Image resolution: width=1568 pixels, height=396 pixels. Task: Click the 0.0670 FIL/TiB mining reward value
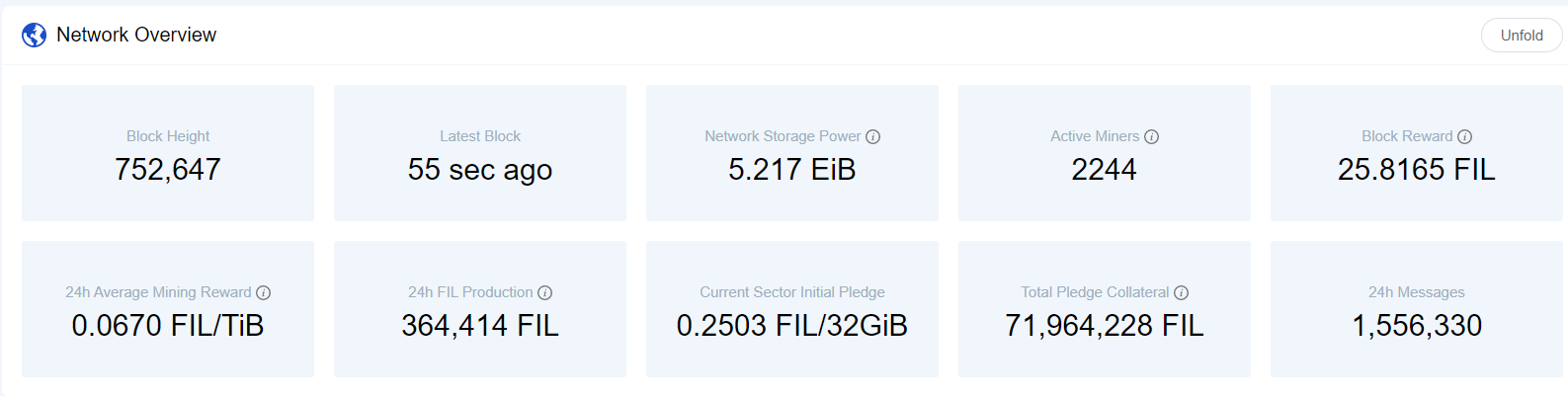click(x=168, y=326)
